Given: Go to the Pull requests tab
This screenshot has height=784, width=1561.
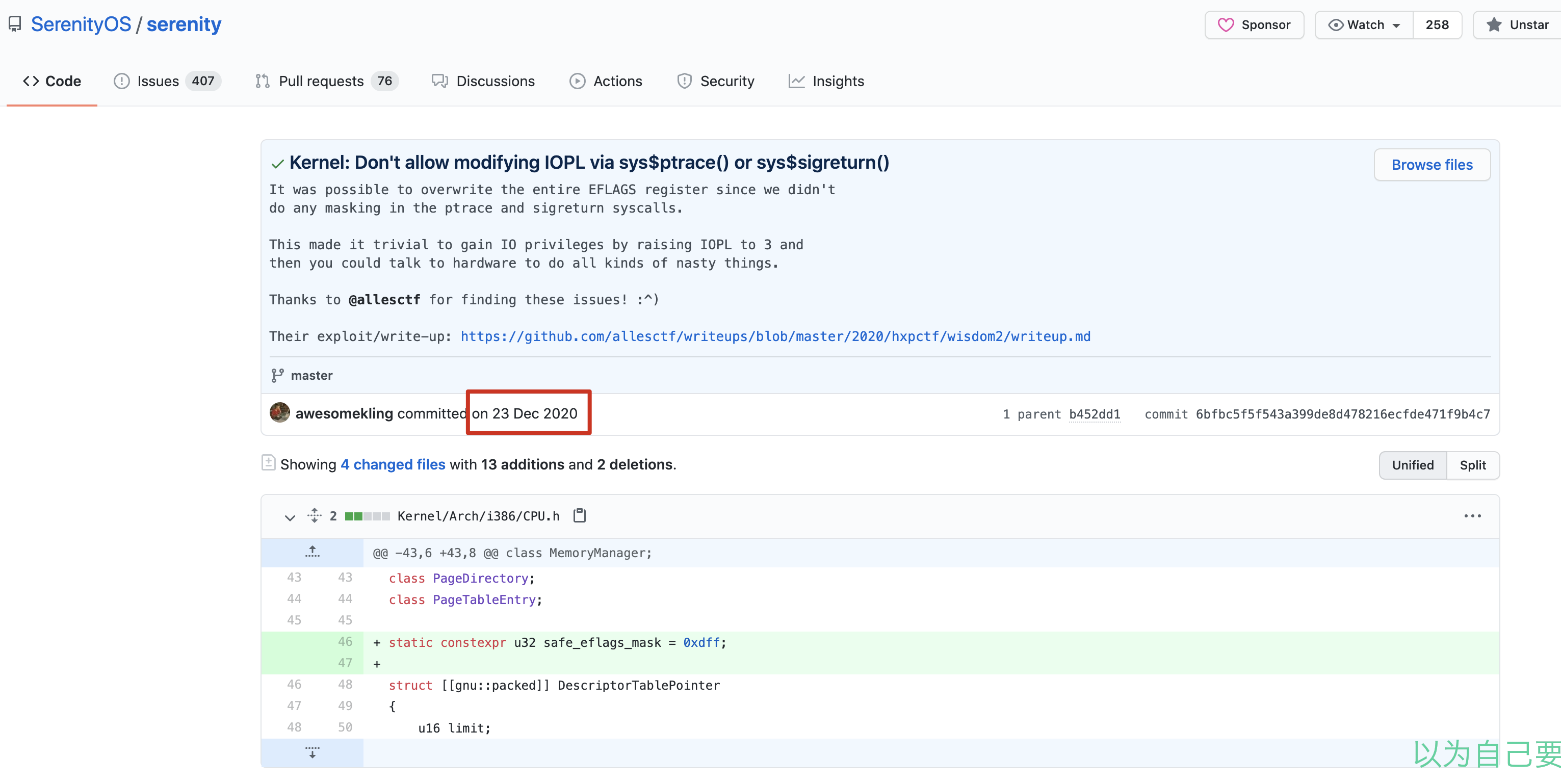Looking at the screenshot, I should [321, 81].
